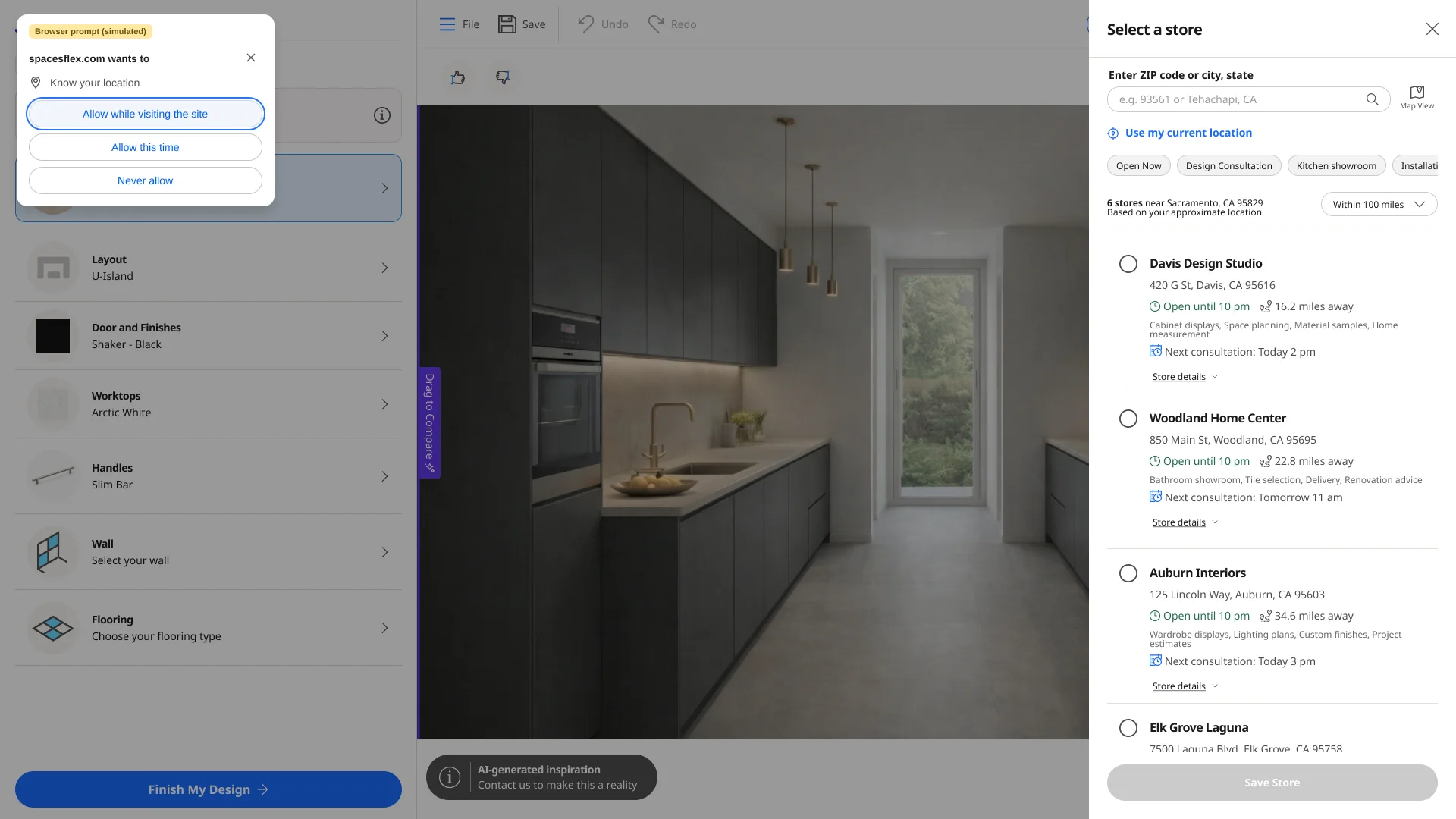The height and width of the screenshot is (819, 1456).
Task: Toggle the Open Now filter chip
Action: [1138, 165]
